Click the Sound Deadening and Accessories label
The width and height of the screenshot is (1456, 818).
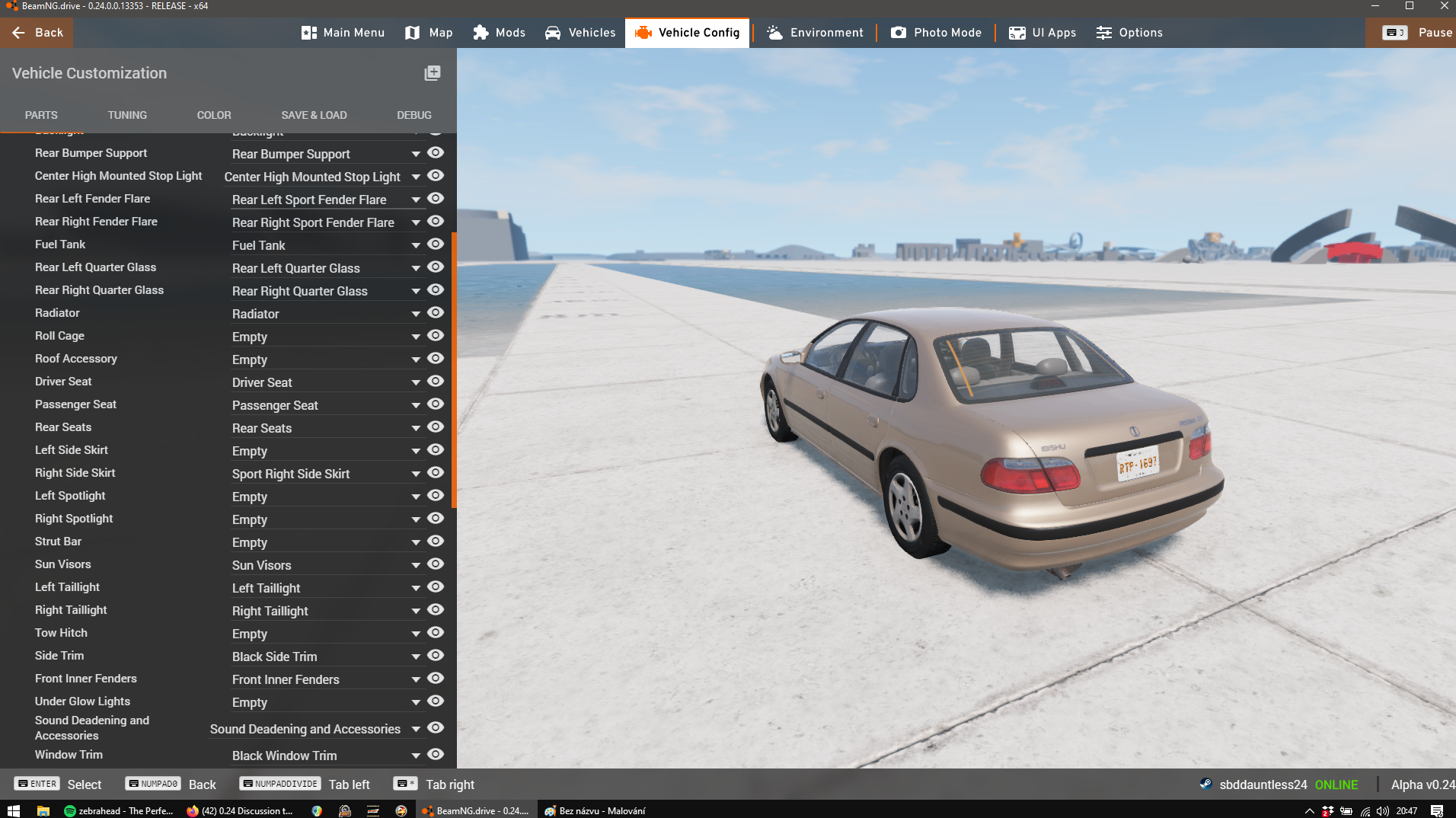click(x=92, y=728)
